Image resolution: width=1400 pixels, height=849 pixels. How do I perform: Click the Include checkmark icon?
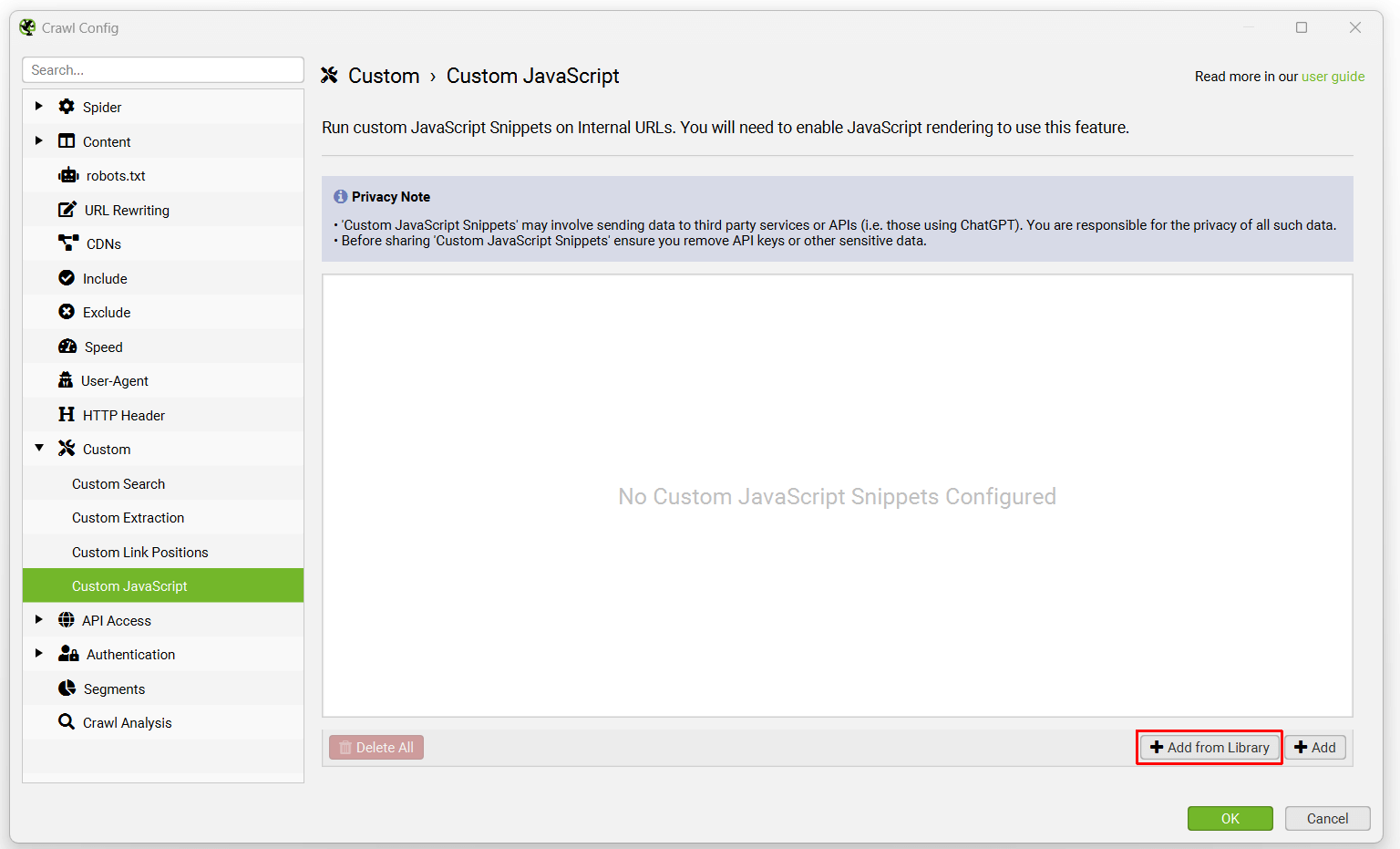point(67,278)
